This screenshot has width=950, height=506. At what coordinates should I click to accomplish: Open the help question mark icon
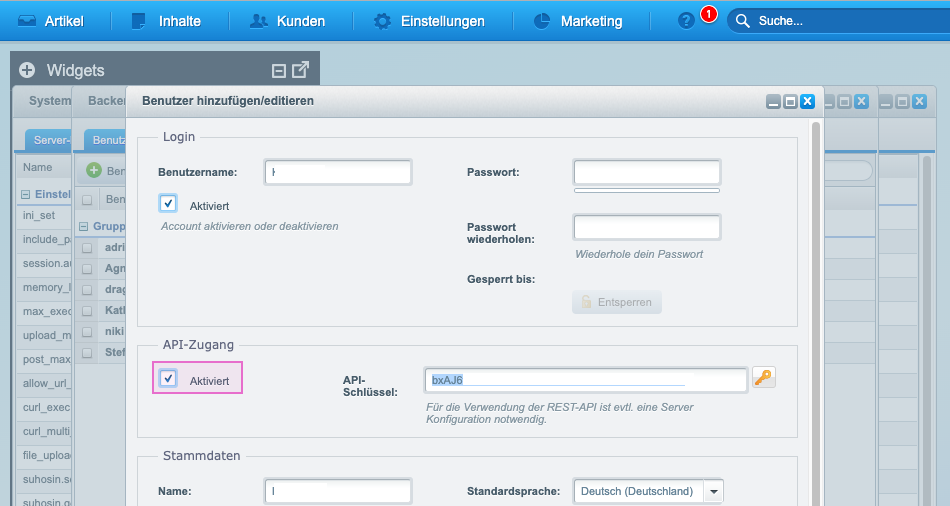pyautogui.click(x=686, y=21)
